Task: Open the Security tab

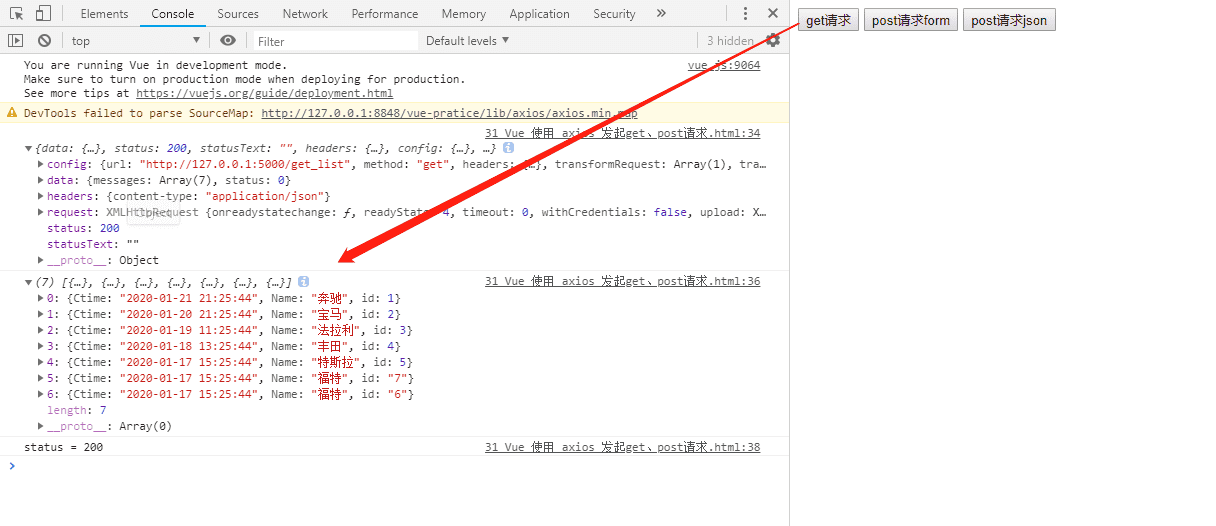Action: (614, 14)
